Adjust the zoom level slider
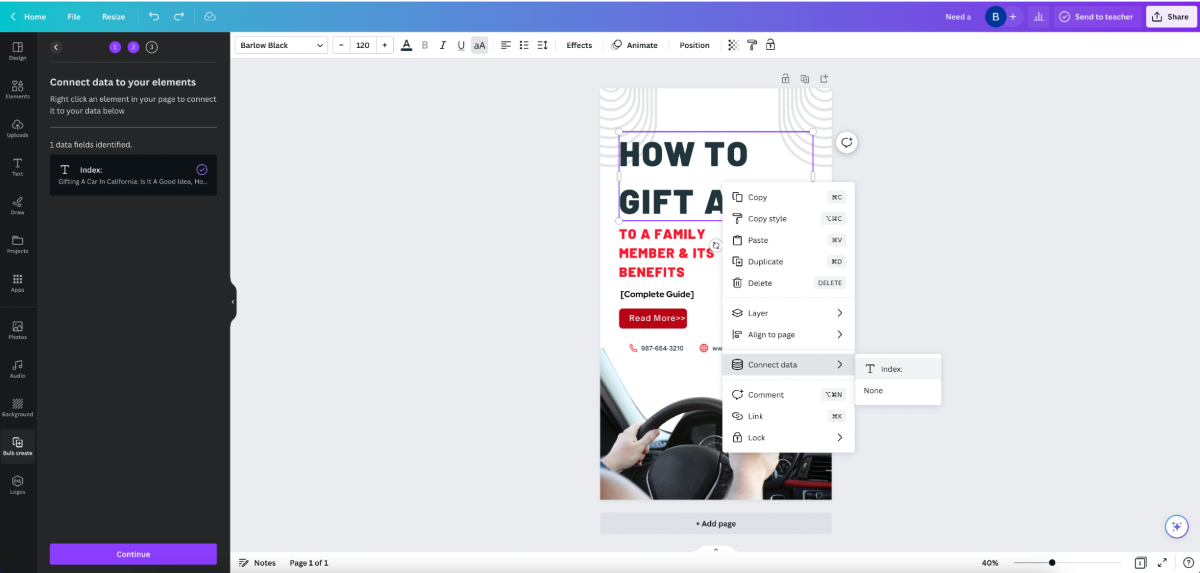 click(x=1052, y=562)
